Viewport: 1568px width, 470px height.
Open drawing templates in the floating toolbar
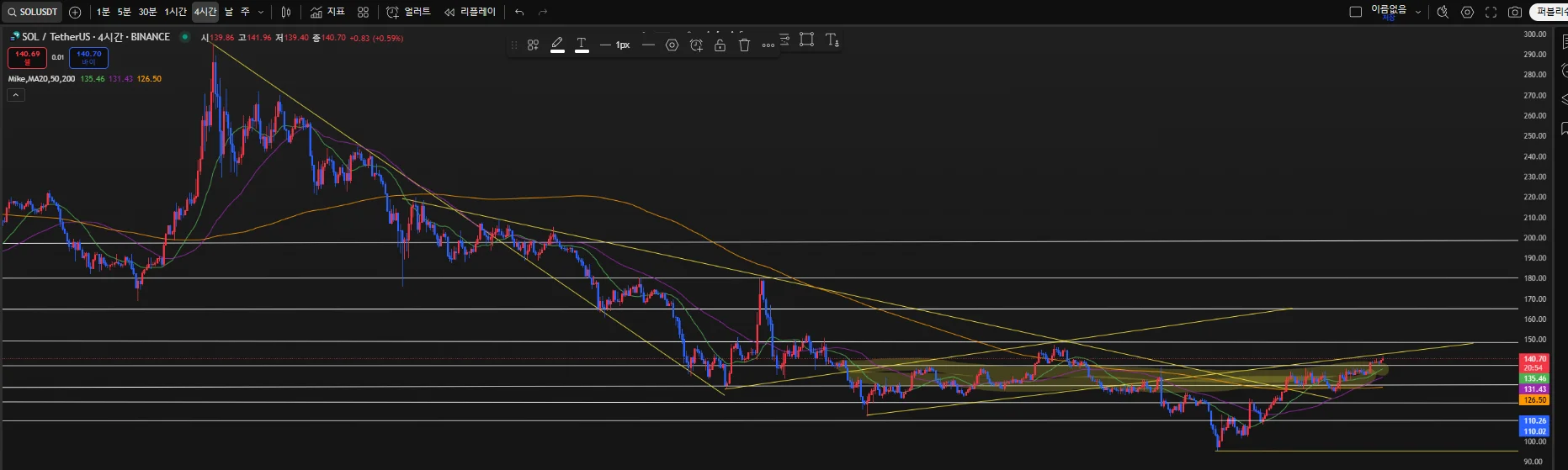[533, 45]
